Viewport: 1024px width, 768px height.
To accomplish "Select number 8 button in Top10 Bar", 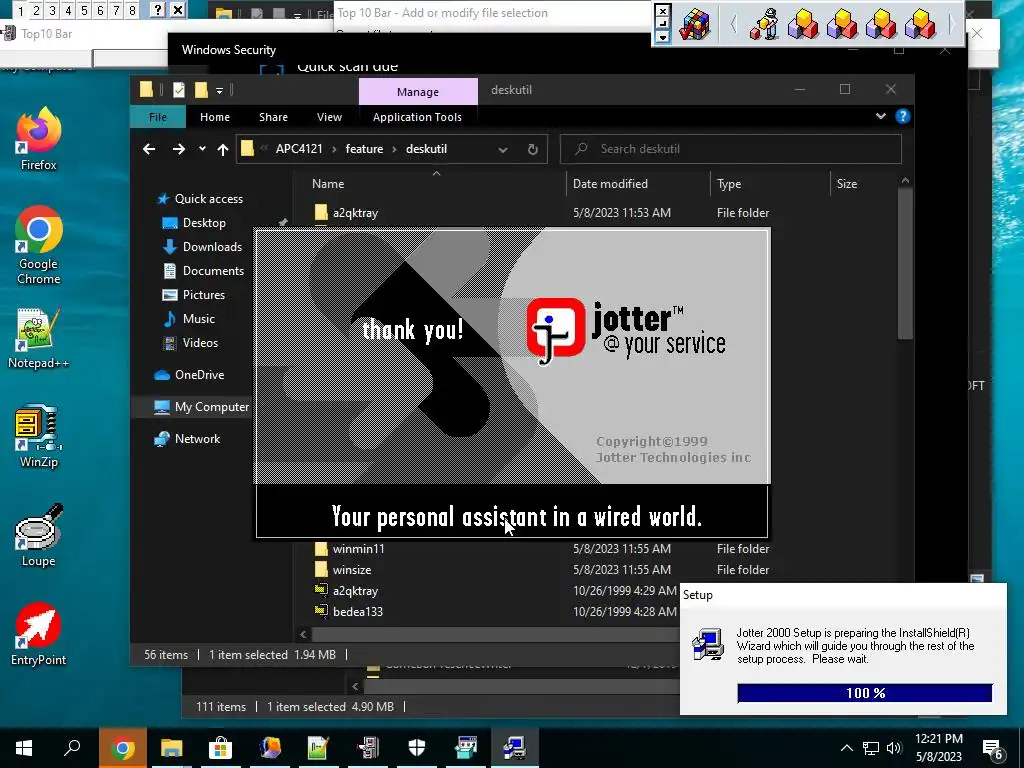I will (133, 10).
